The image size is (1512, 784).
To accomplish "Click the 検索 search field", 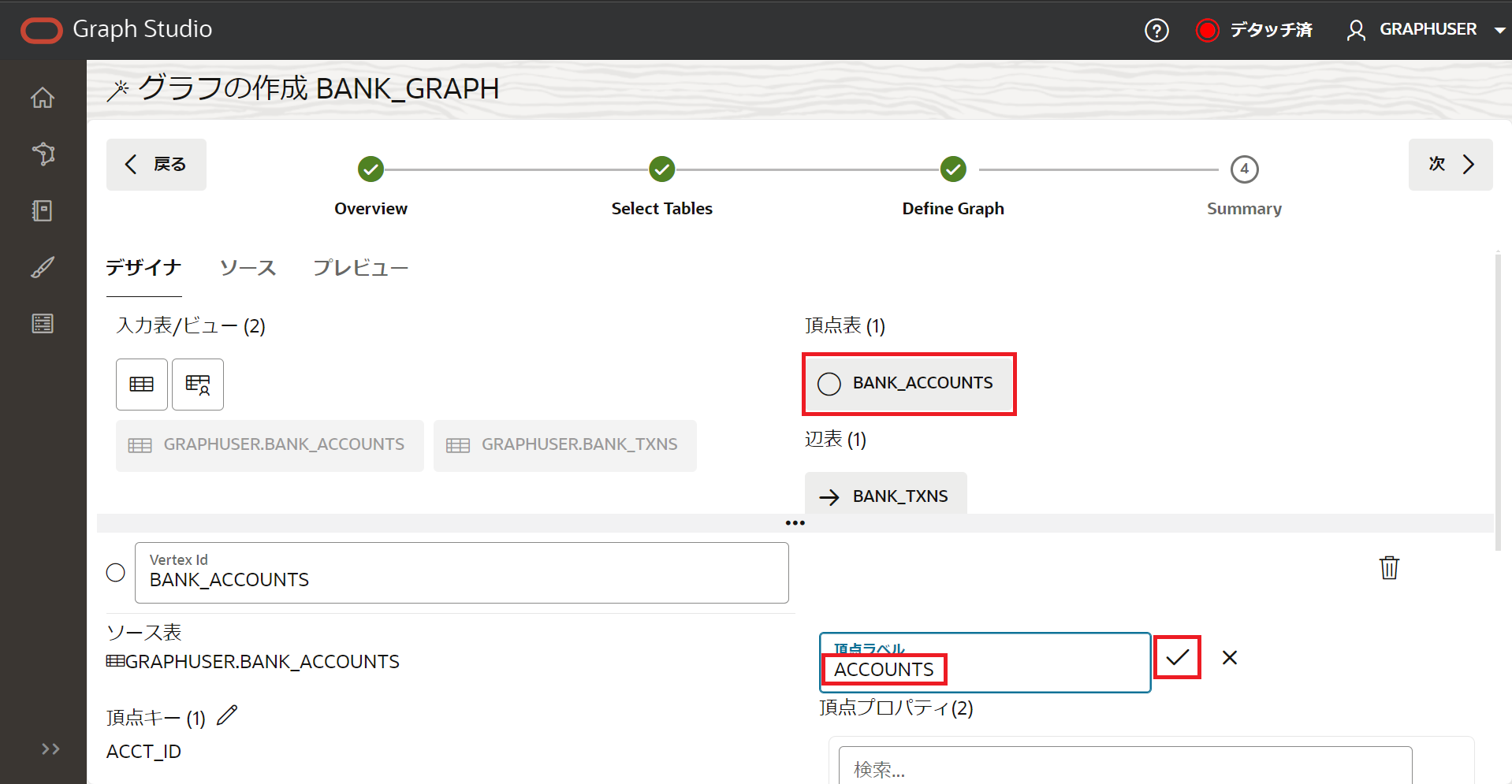I will click(1124, 768).
